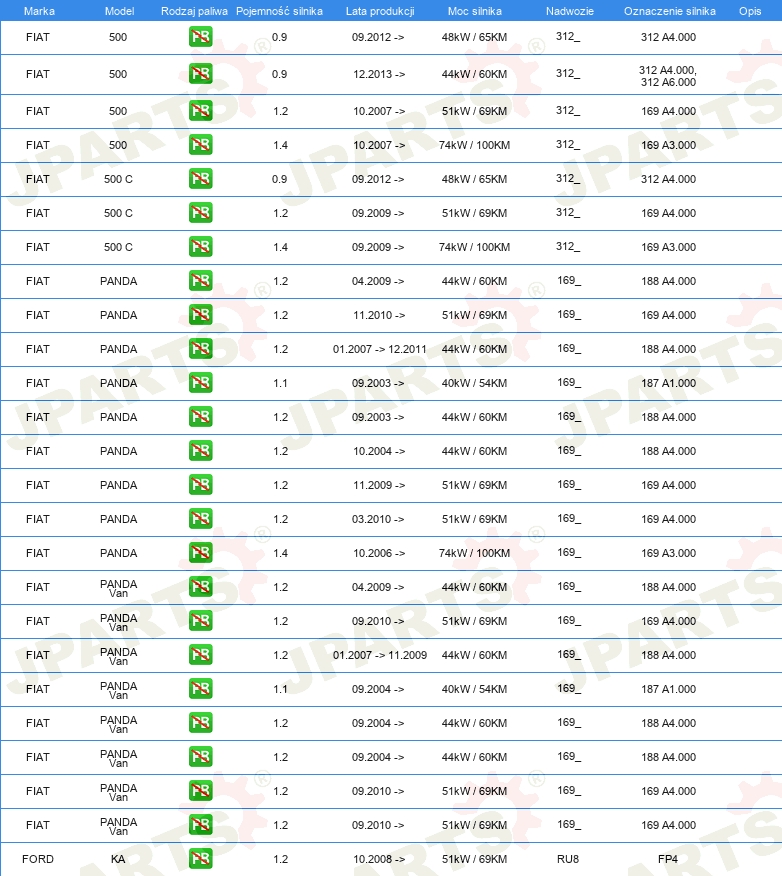The height and width of the screenshot is (876, 782).
Task: Click the fuel icon in the PANDA 03.2010 row
Action: click(201, 519)
